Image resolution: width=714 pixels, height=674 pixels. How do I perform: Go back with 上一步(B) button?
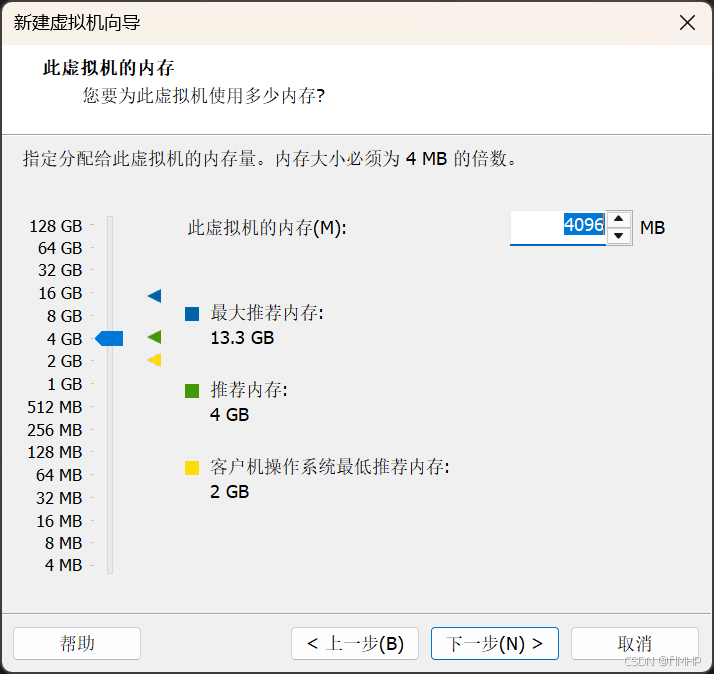tap(355, 643)
